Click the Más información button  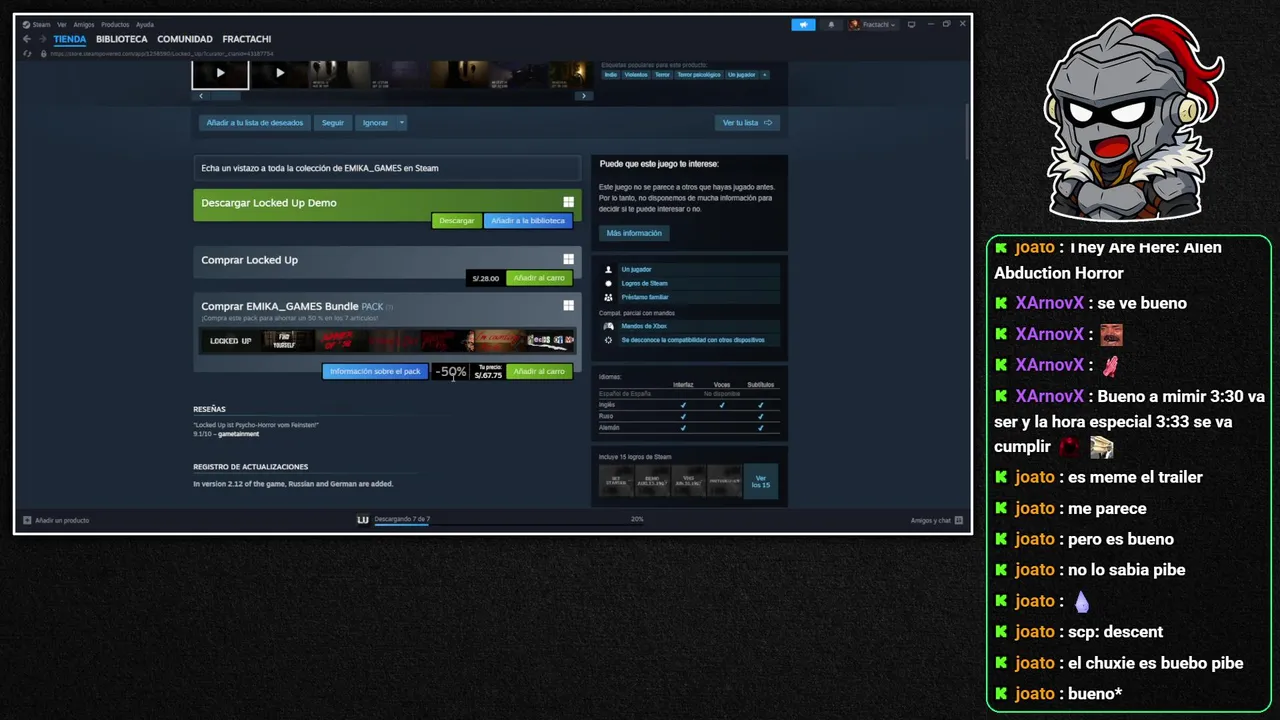coord(634,233)
